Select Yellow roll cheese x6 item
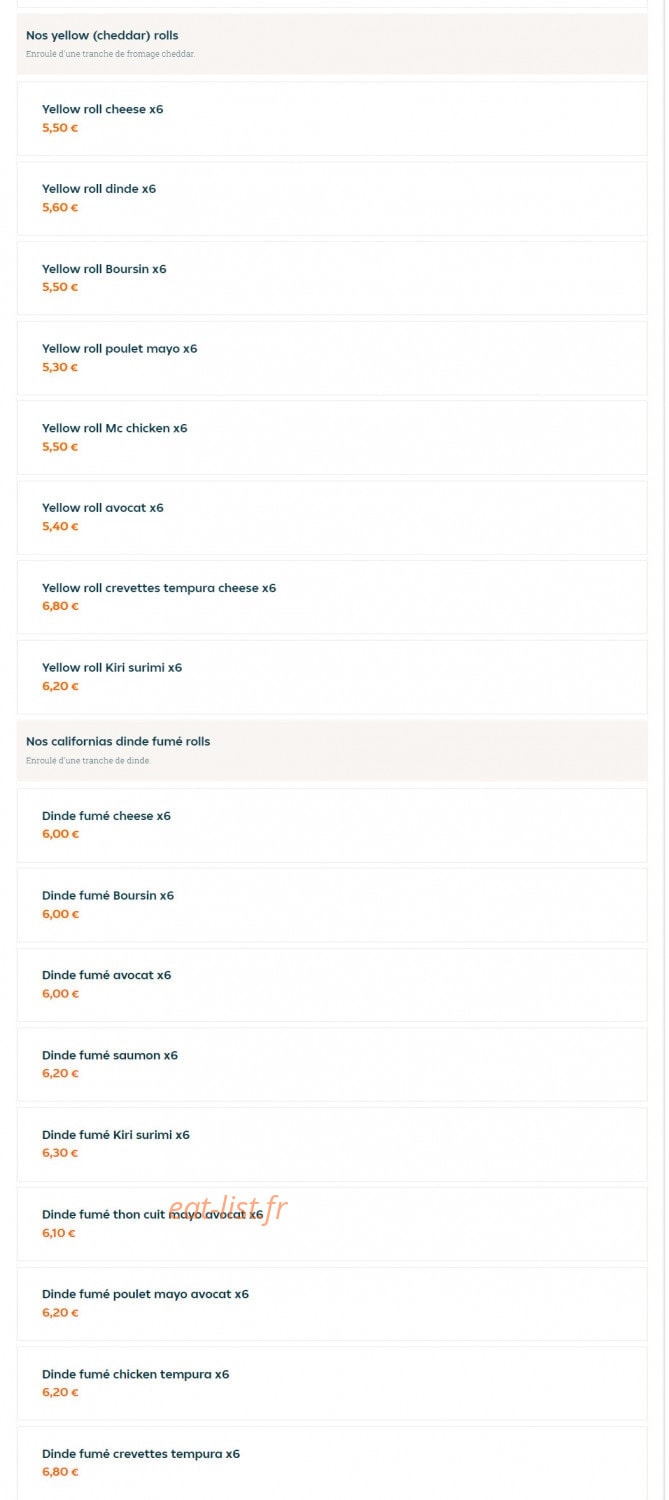669x1500 pixels. point(332,118)
